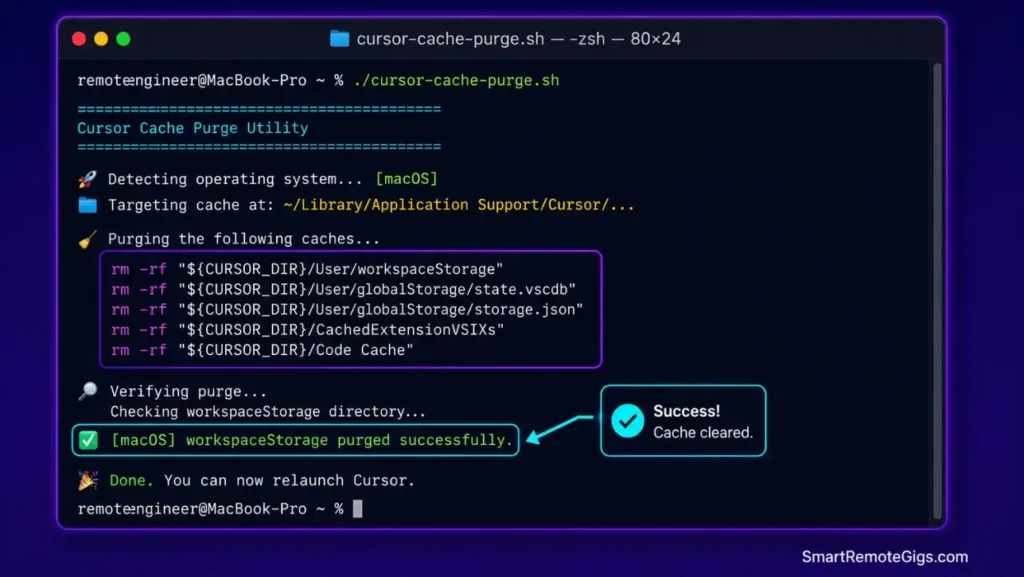
Task: Click the folder icon in the title bar
Action: pos(340,39)
